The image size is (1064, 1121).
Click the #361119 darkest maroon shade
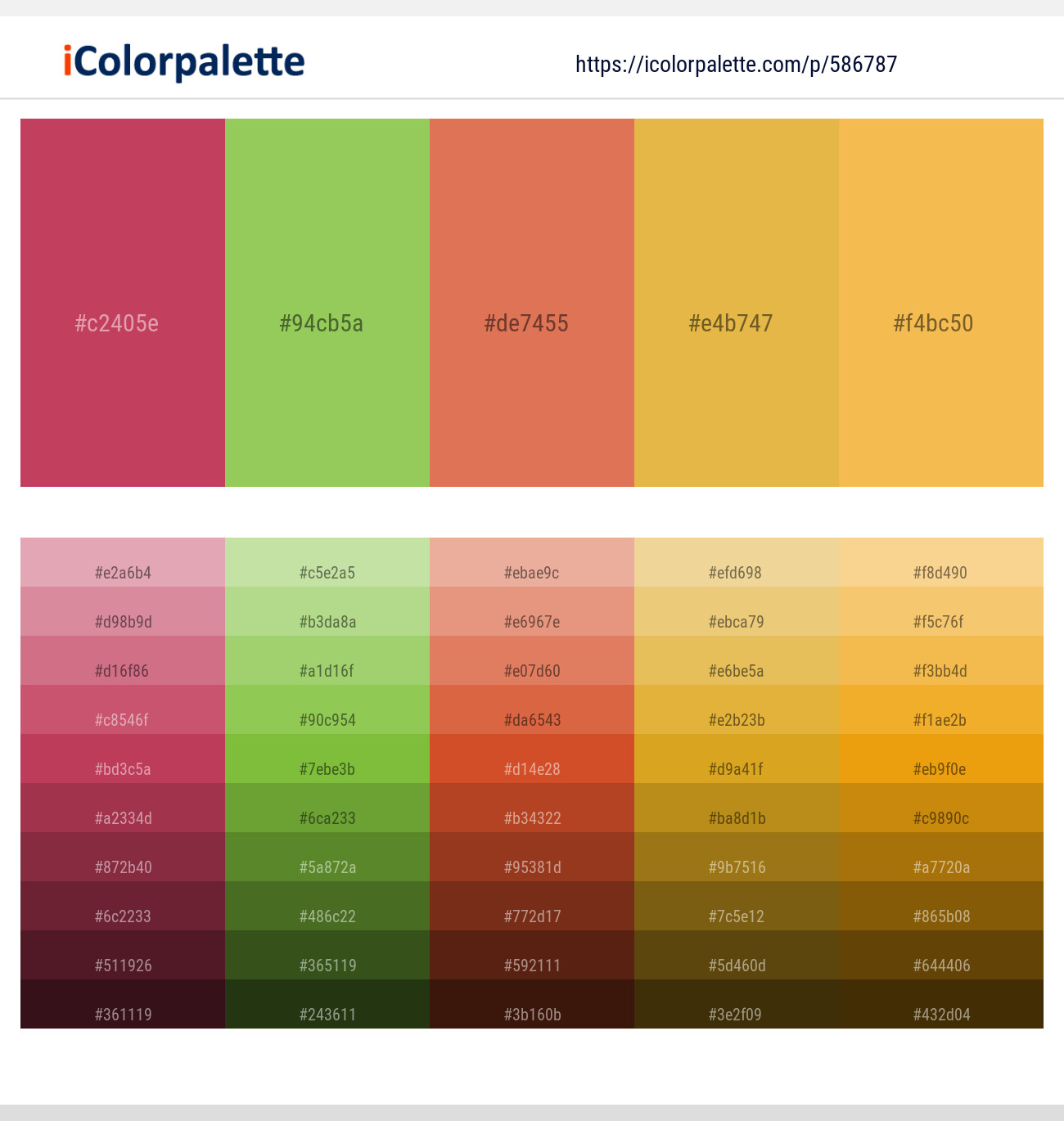point(122,1014)
